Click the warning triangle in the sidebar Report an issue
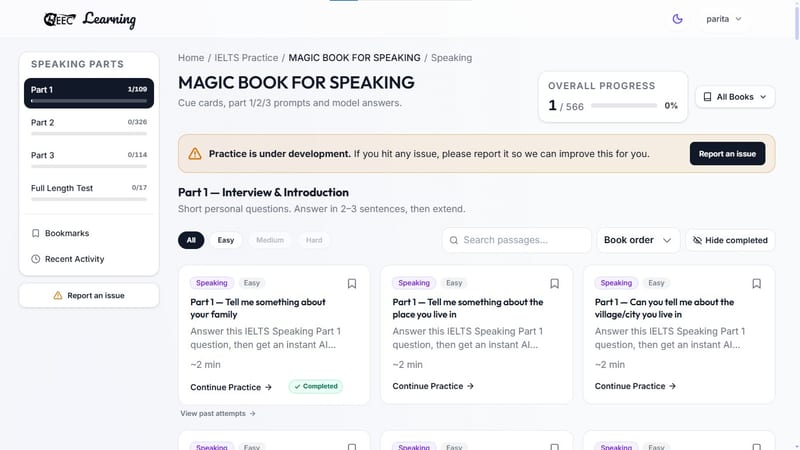This screenshot has width=800, height=450. (x=58, y=295)
